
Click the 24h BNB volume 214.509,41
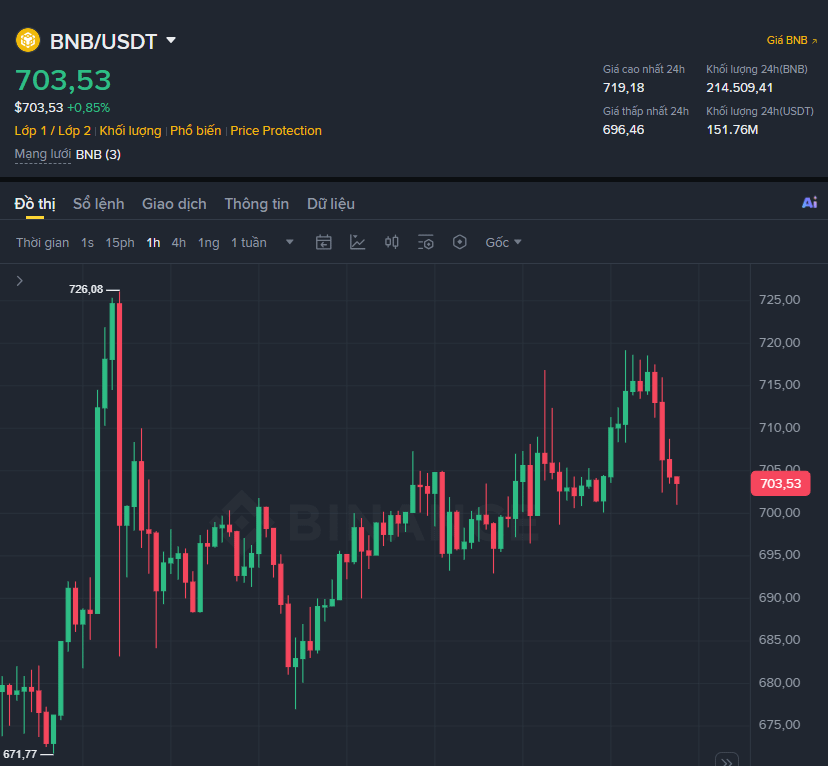[x=740, y=88]
